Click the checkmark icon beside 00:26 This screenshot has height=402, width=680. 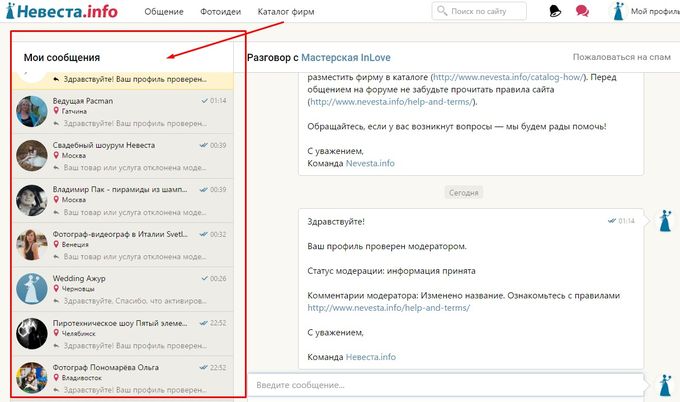[205, 278]
